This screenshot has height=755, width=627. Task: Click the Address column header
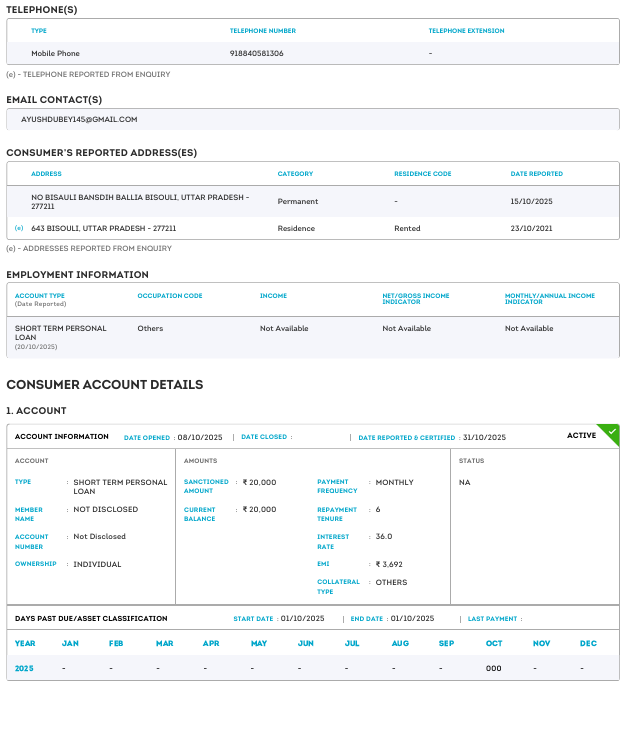click(46, 174)
